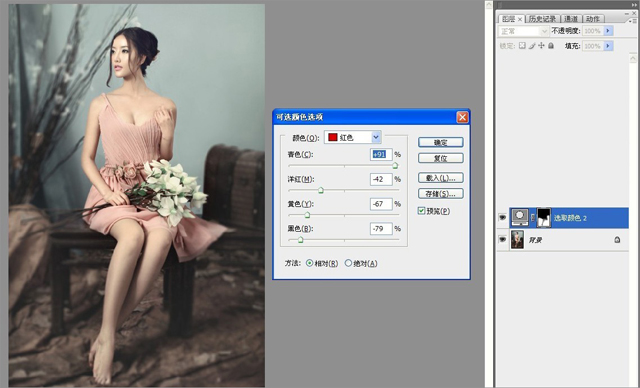Expand the 不透明度 opacity slider arrow

point(608,31)
